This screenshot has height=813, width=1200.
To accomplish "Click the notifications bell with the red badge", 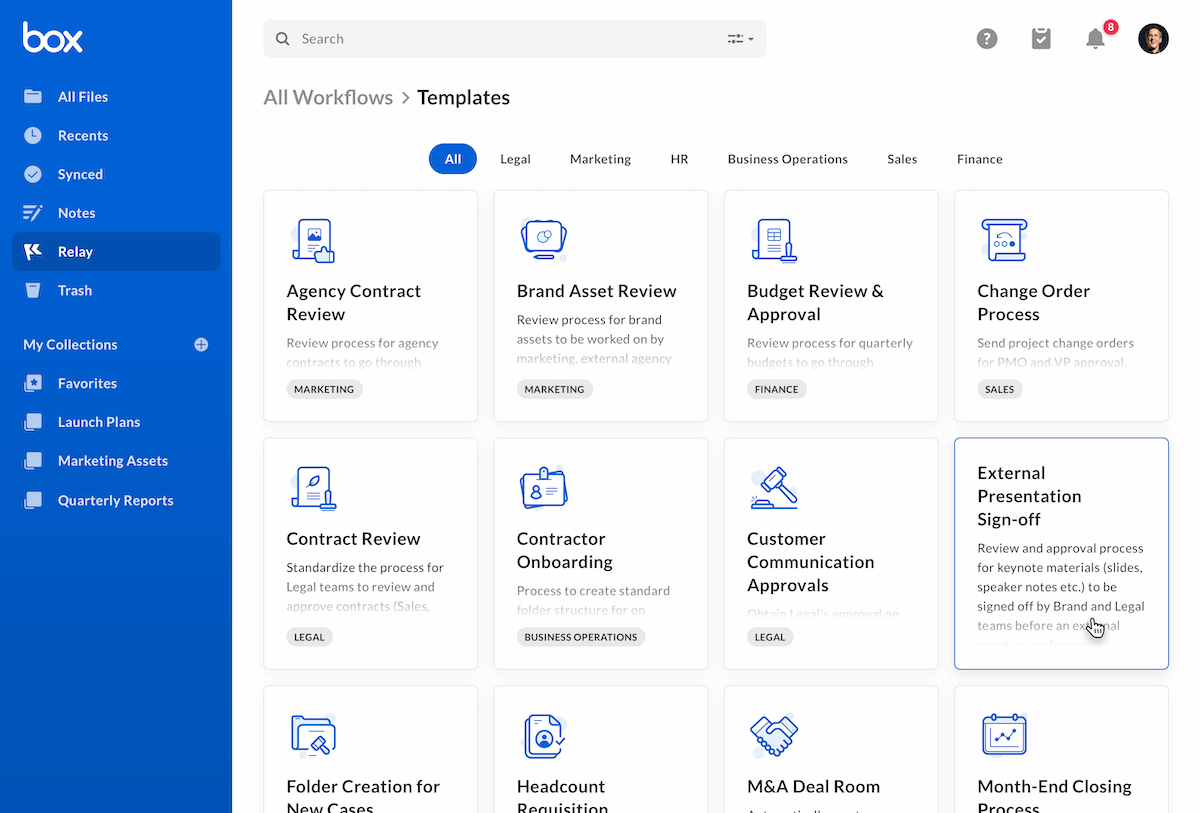I will 1094,39.
